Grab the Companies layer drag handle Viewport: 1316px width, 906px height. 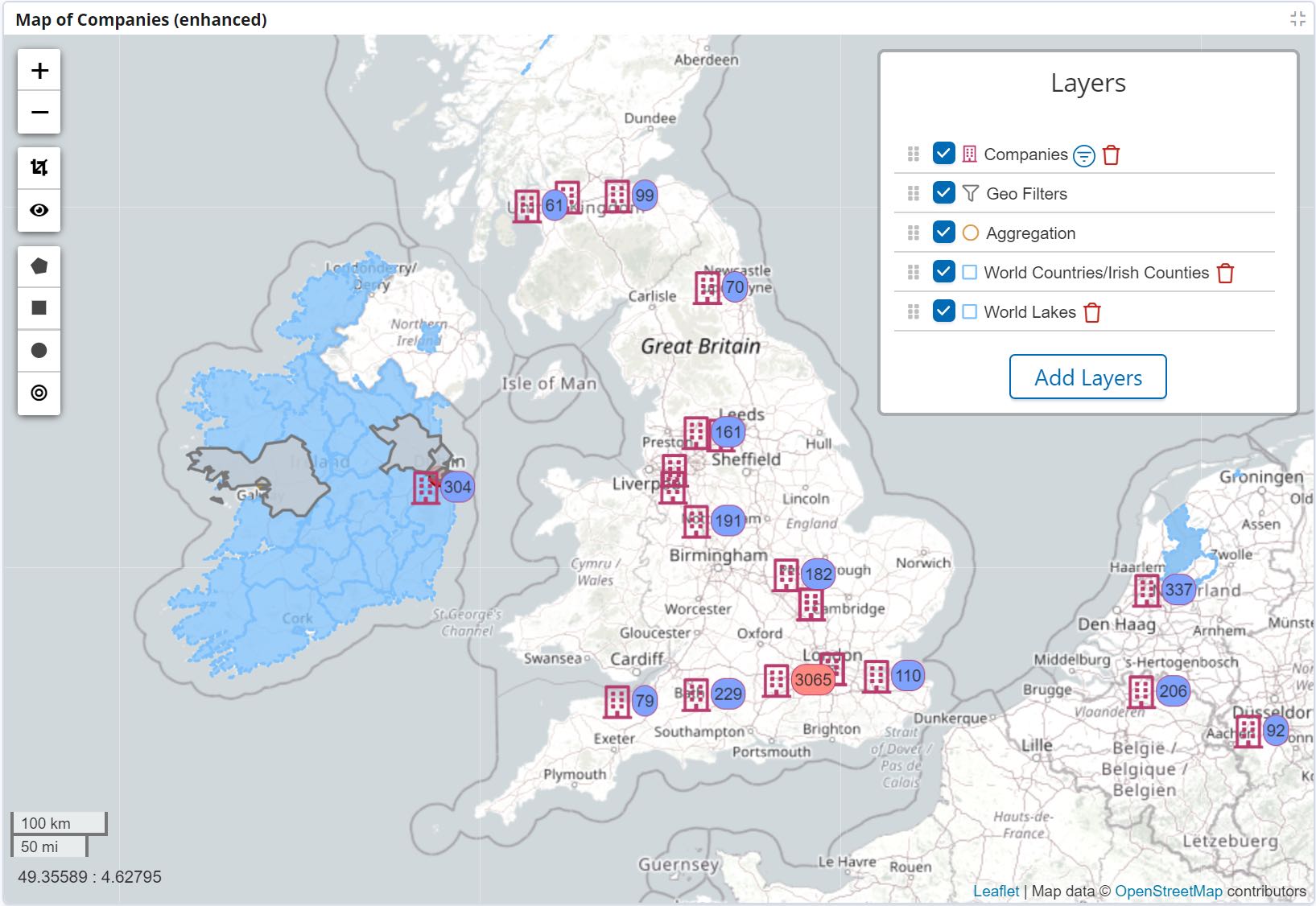pos(913,154)
